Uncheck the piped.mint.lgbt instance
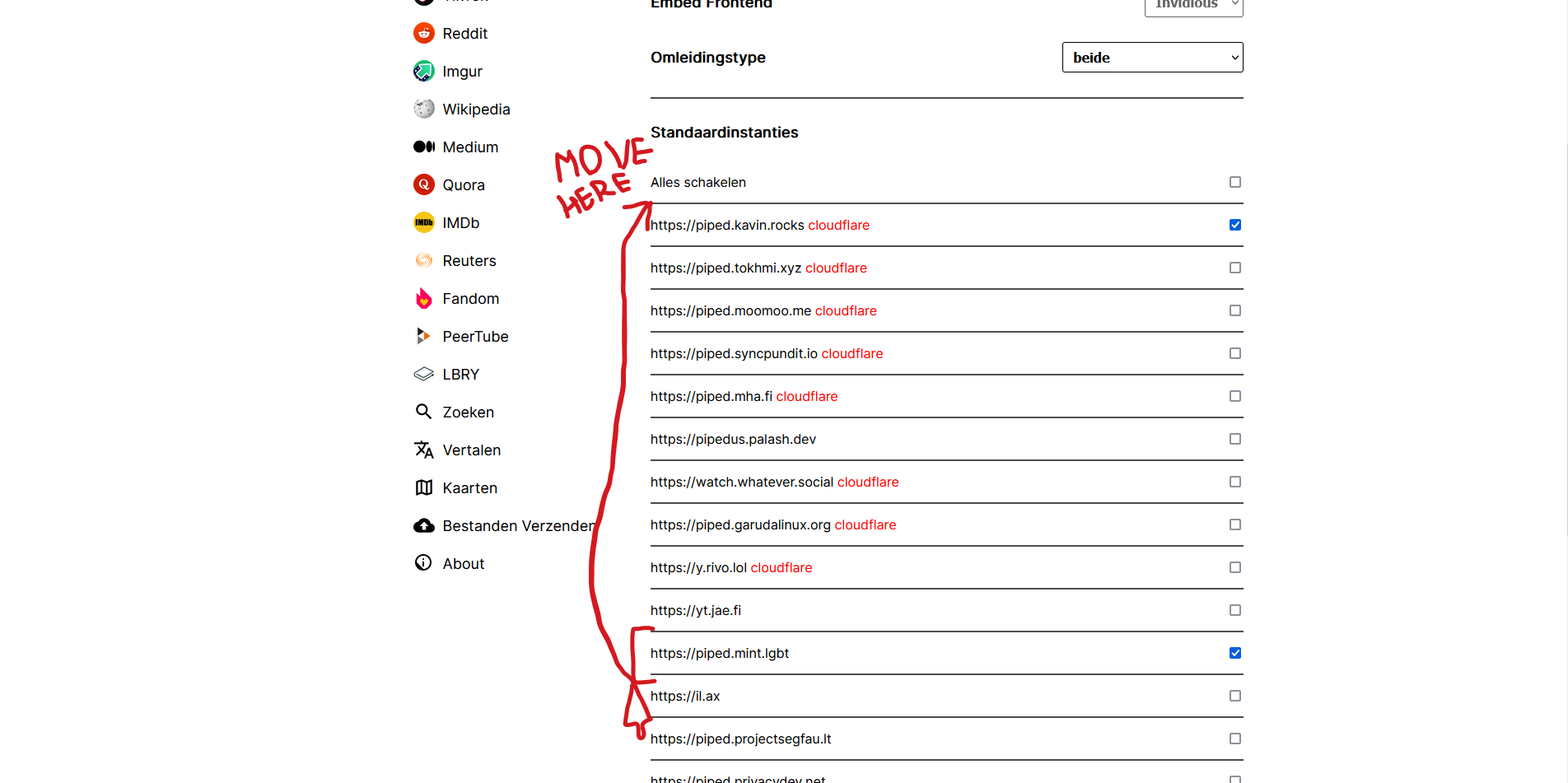 (x=1234, y=653)
